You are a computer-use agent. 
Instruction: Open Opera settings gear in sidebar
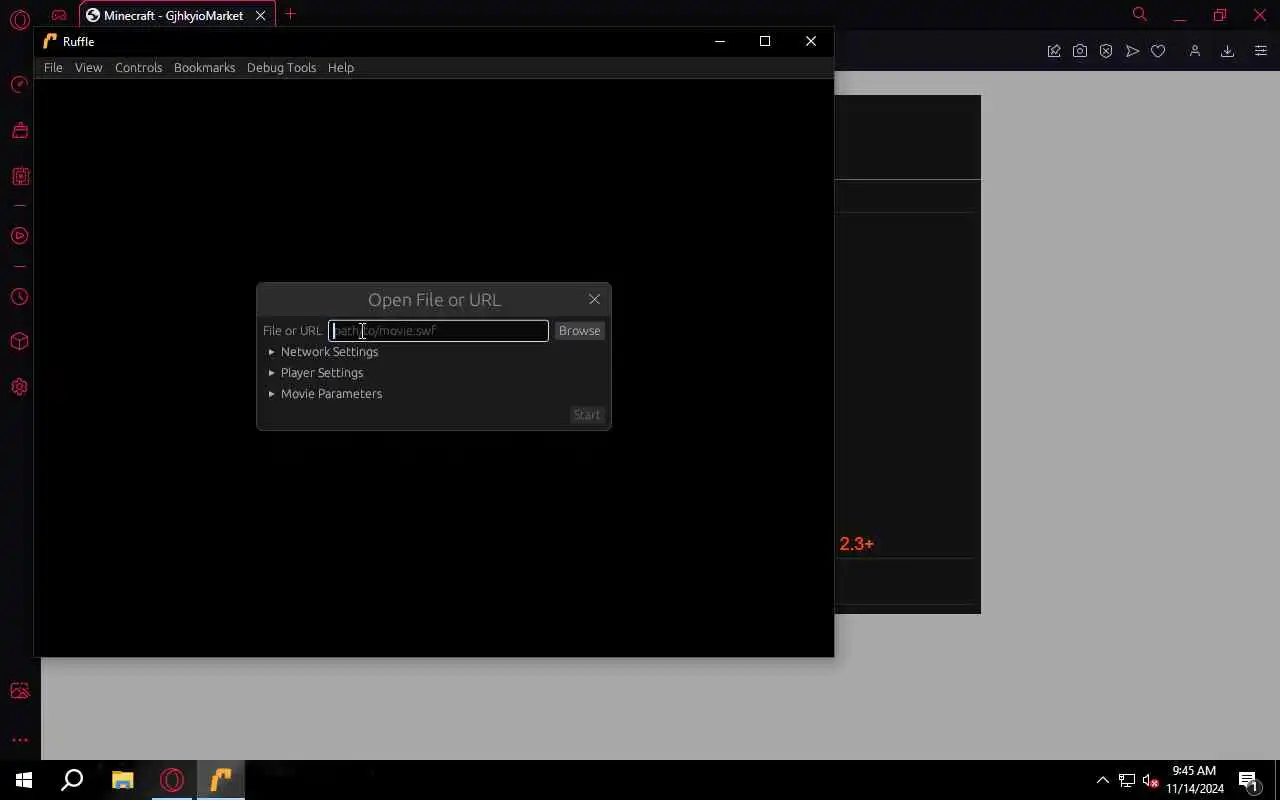[19, 387]
